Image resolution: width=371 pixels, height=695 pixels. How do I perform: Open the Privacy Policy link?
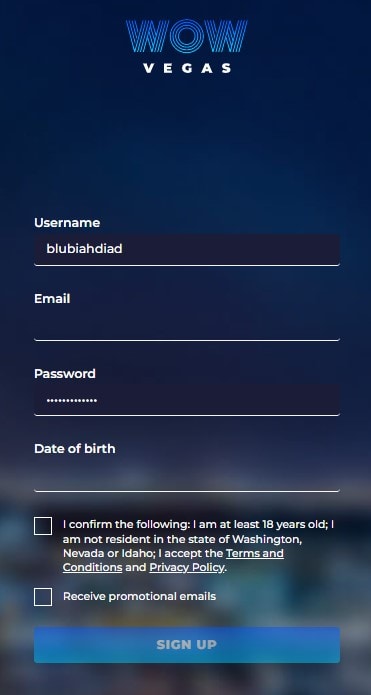[187, 567]
